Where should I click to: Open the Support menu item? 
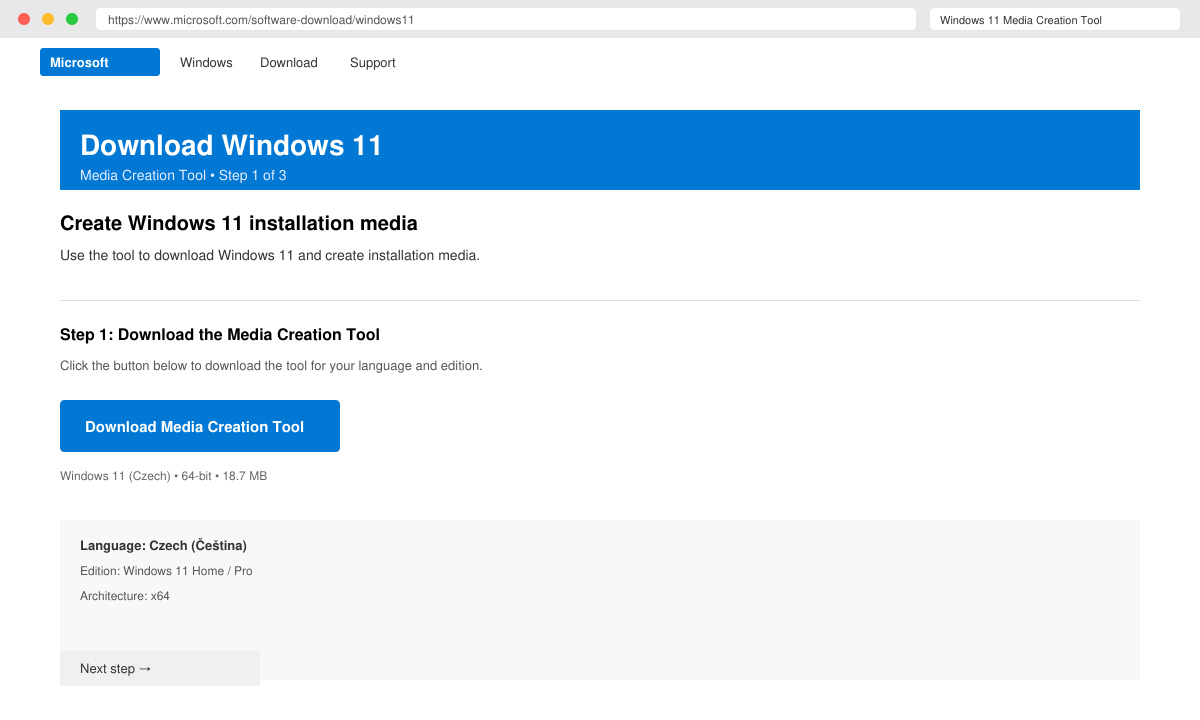click(x=373, y=62)
